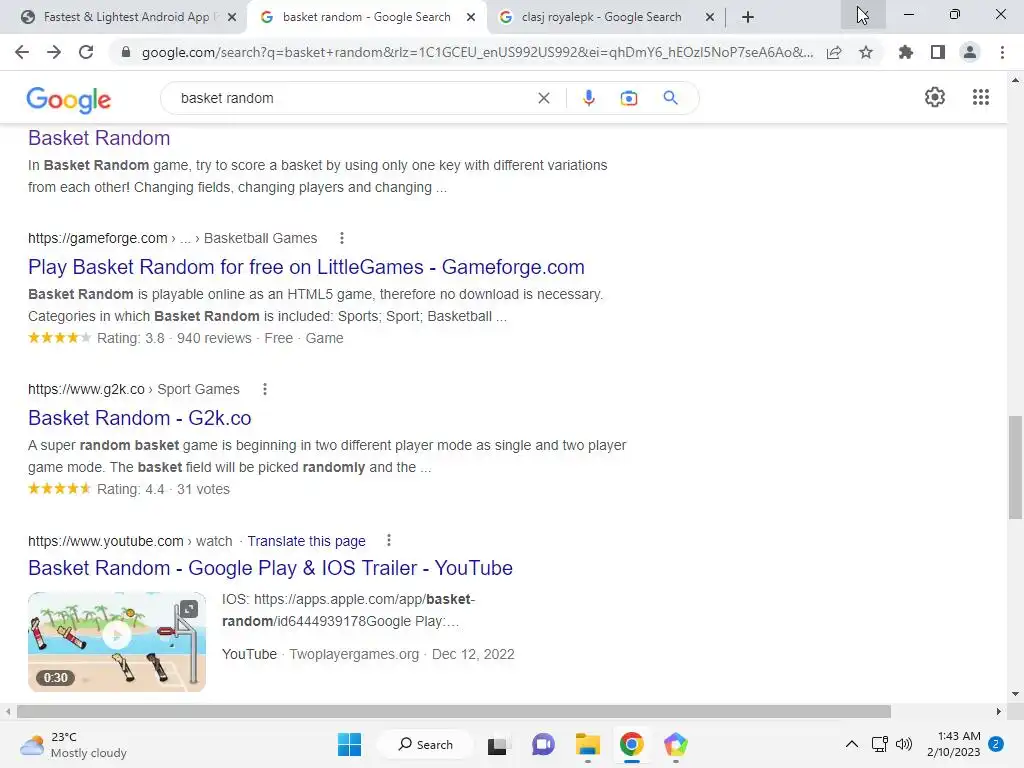Click the scroll right arrow
This screenshot has width=1024, height=768.
[x=999, y=711]
